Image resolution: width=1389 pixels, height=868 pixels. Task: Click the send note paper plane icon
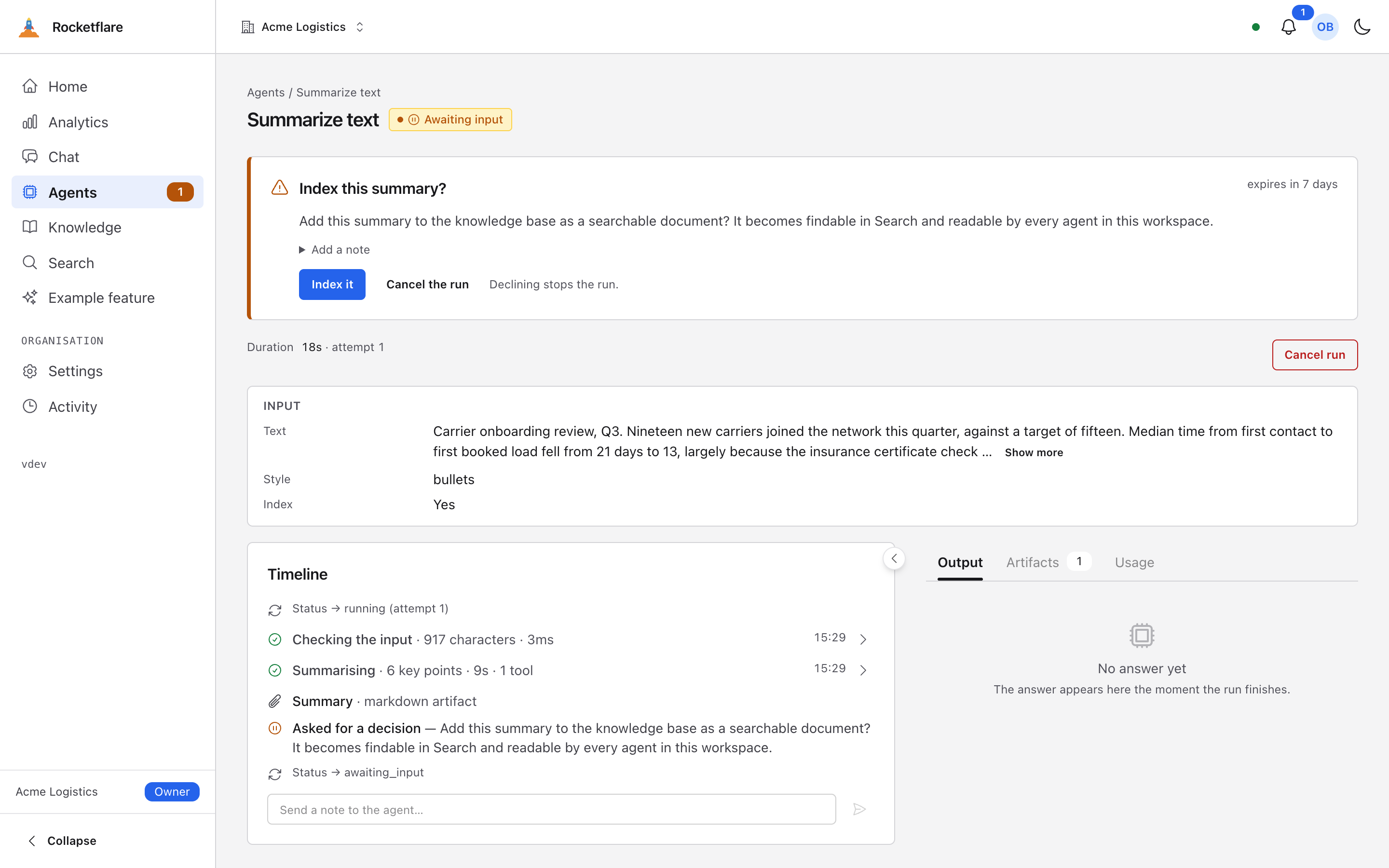click(x=859, y=810)
